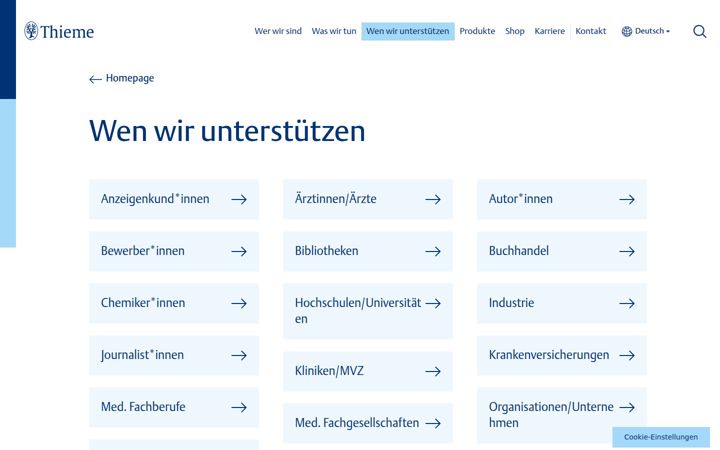Click arrow on Kliniken/MVZ card

coord(433,371)
